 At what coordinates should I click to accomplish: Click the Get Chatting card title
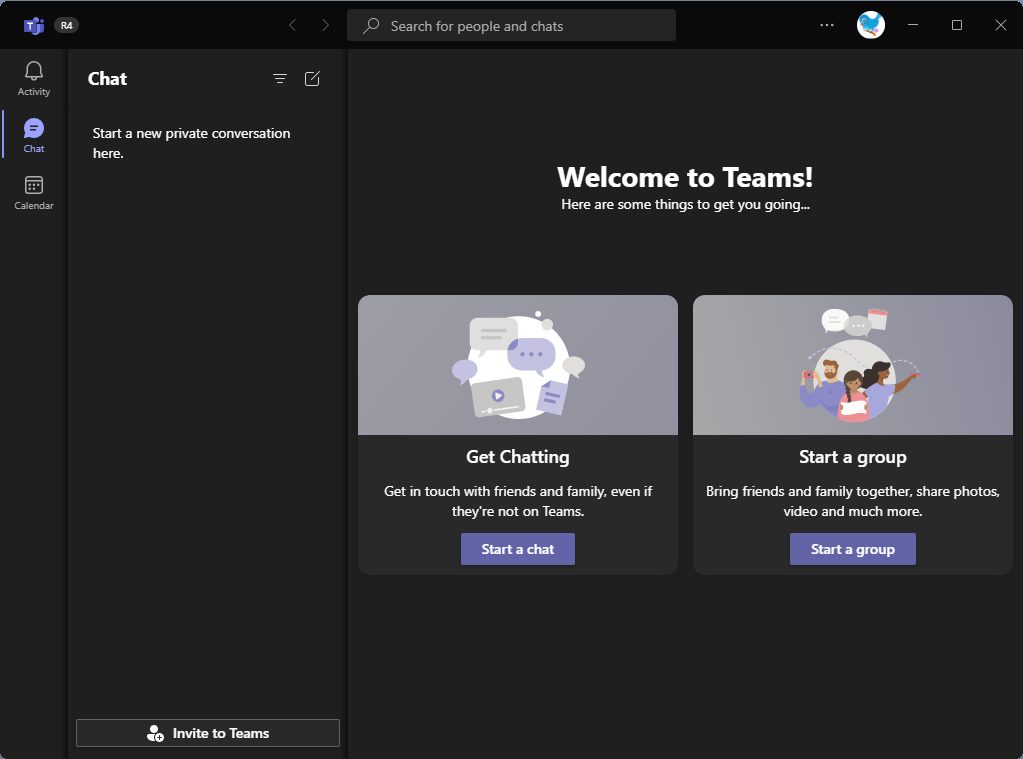pos(518,457)
